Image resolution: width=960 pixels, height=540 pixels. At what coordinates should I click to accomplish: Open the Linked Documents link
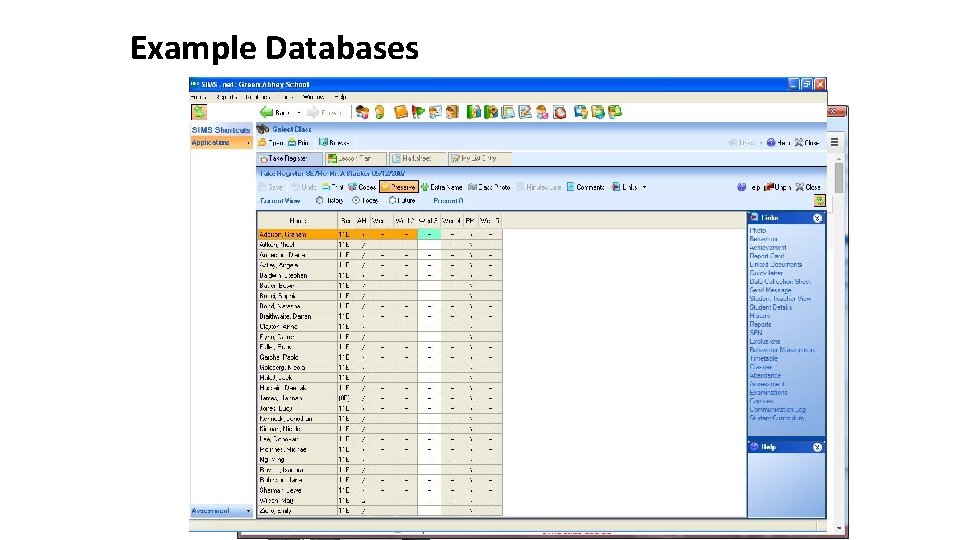[x=776, y=265]
